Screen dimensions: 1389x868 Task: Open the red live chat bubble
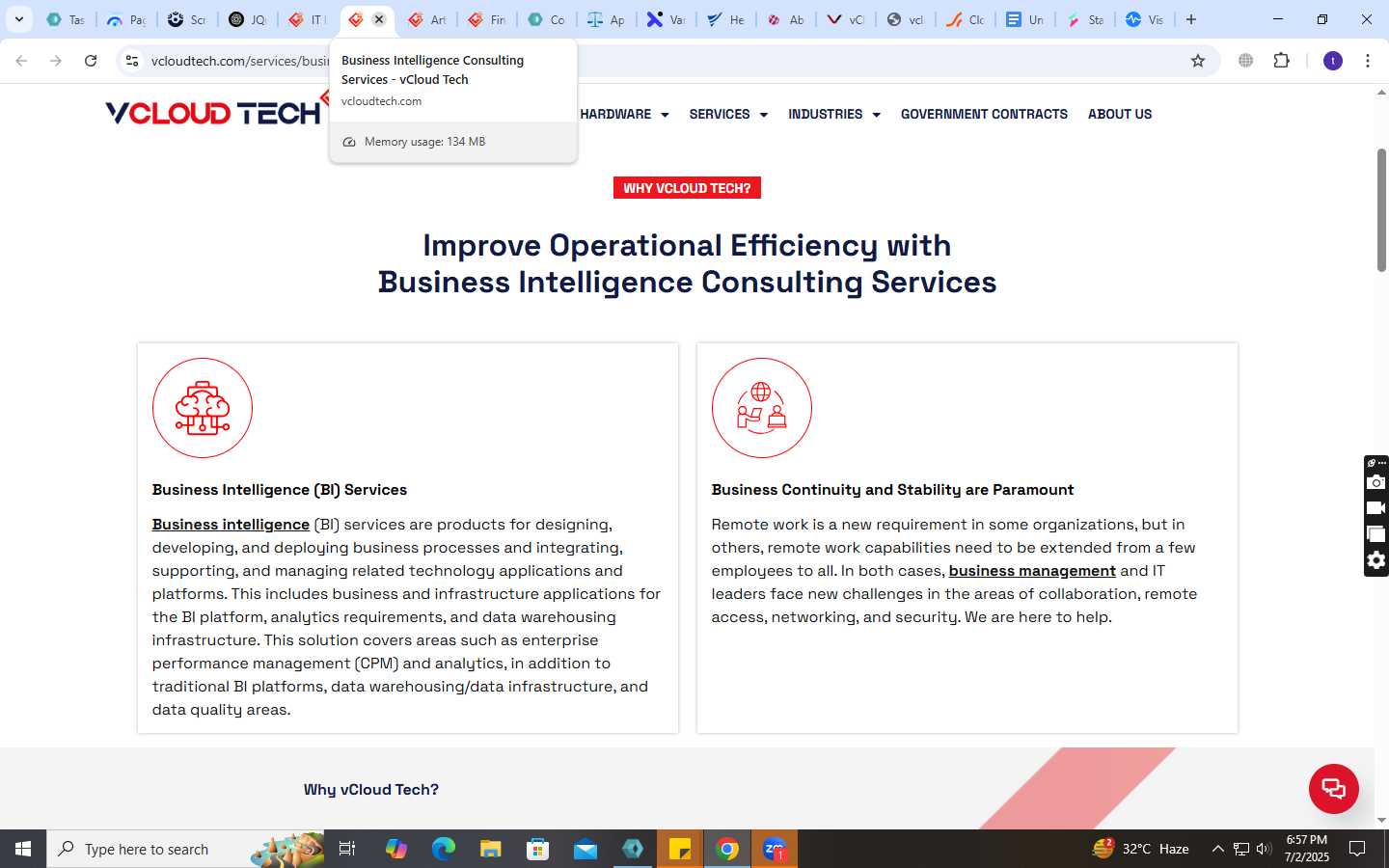point(1333,788)
